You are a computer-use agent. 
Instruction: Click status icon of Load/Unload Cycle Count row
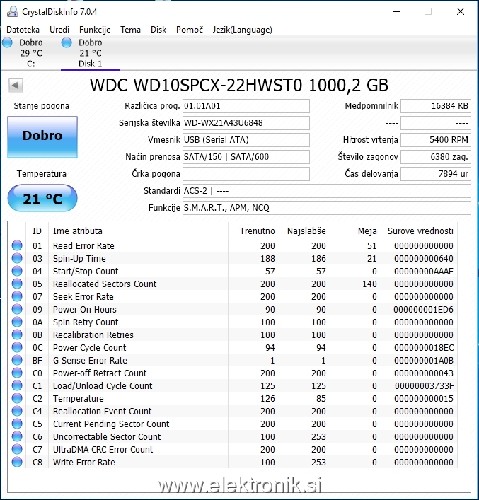(x=17, y=386)
